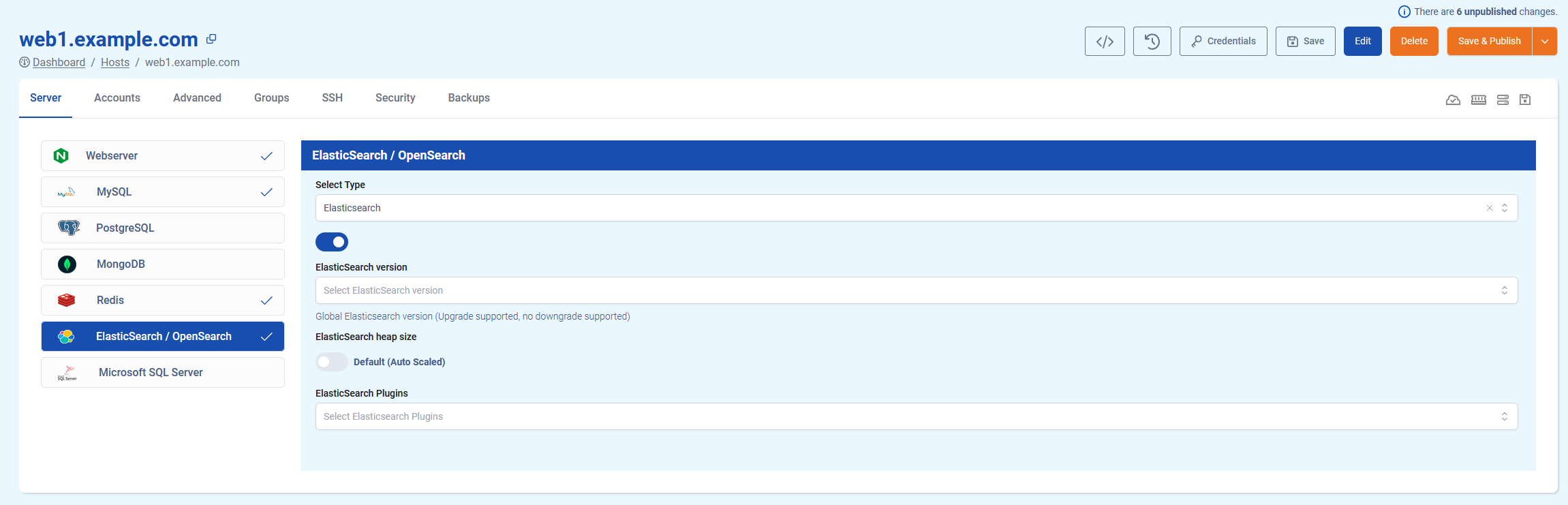This screenshot has width=1568, height=505.
Task: Click the MongoDB leaf icon
Action: point(67,264)
